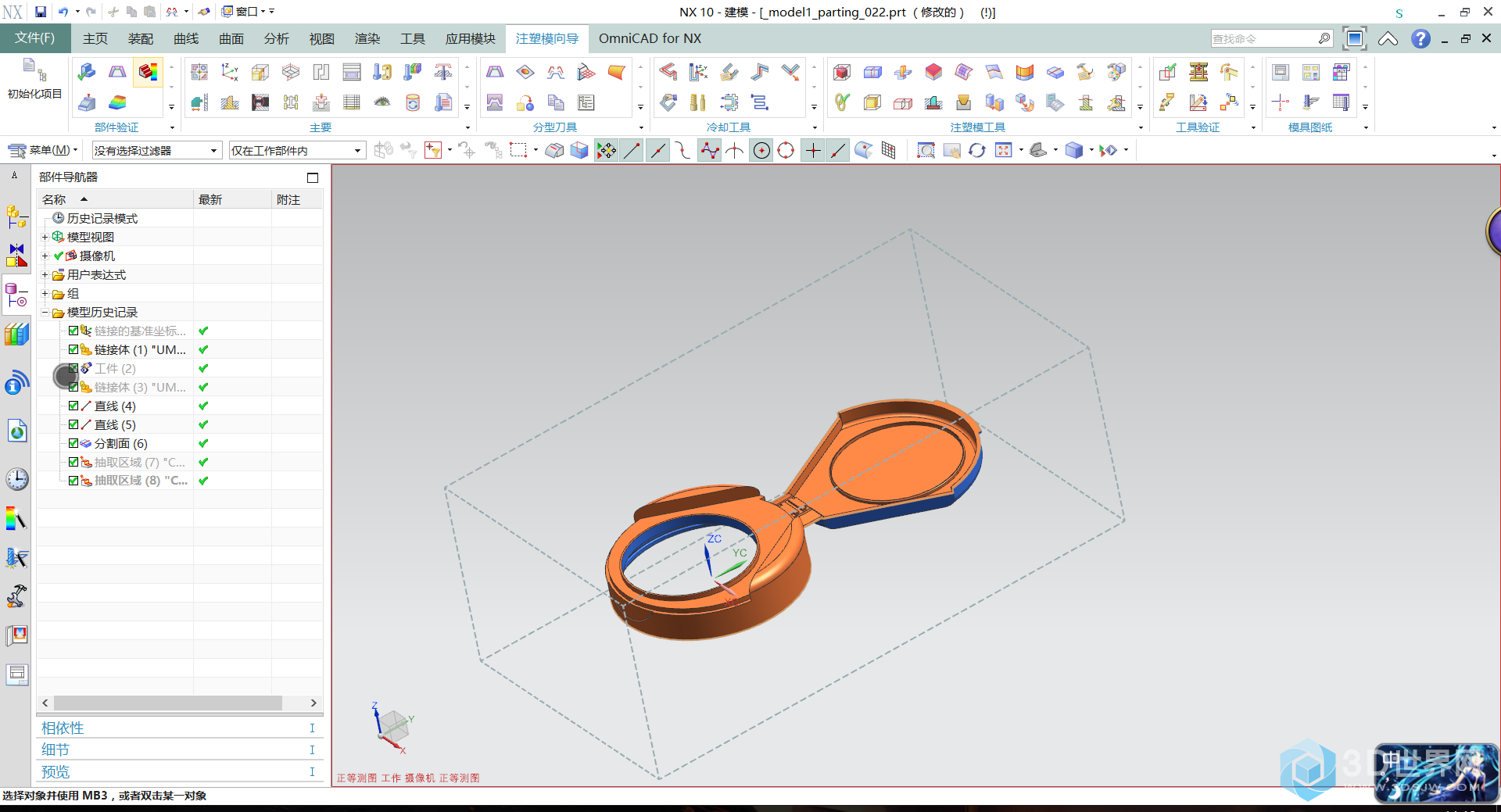Toggle the 抽取区域 (8) feature checkbox
The image size is (1501, 812).
[73, 481]
